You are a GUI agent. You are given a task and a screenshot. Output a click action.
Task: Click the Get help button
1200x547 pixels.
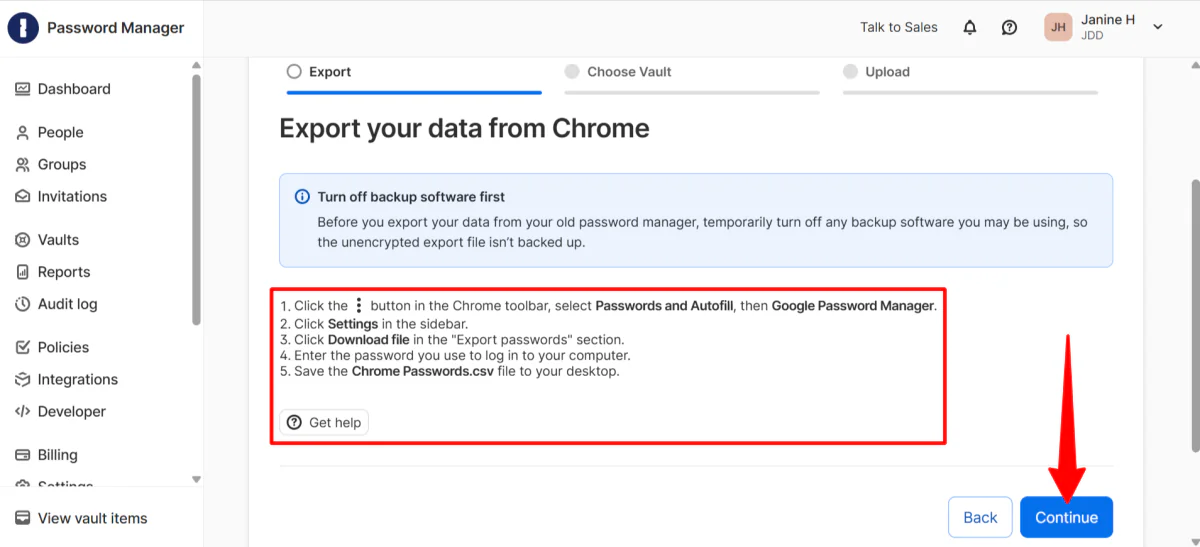(324, 423)
